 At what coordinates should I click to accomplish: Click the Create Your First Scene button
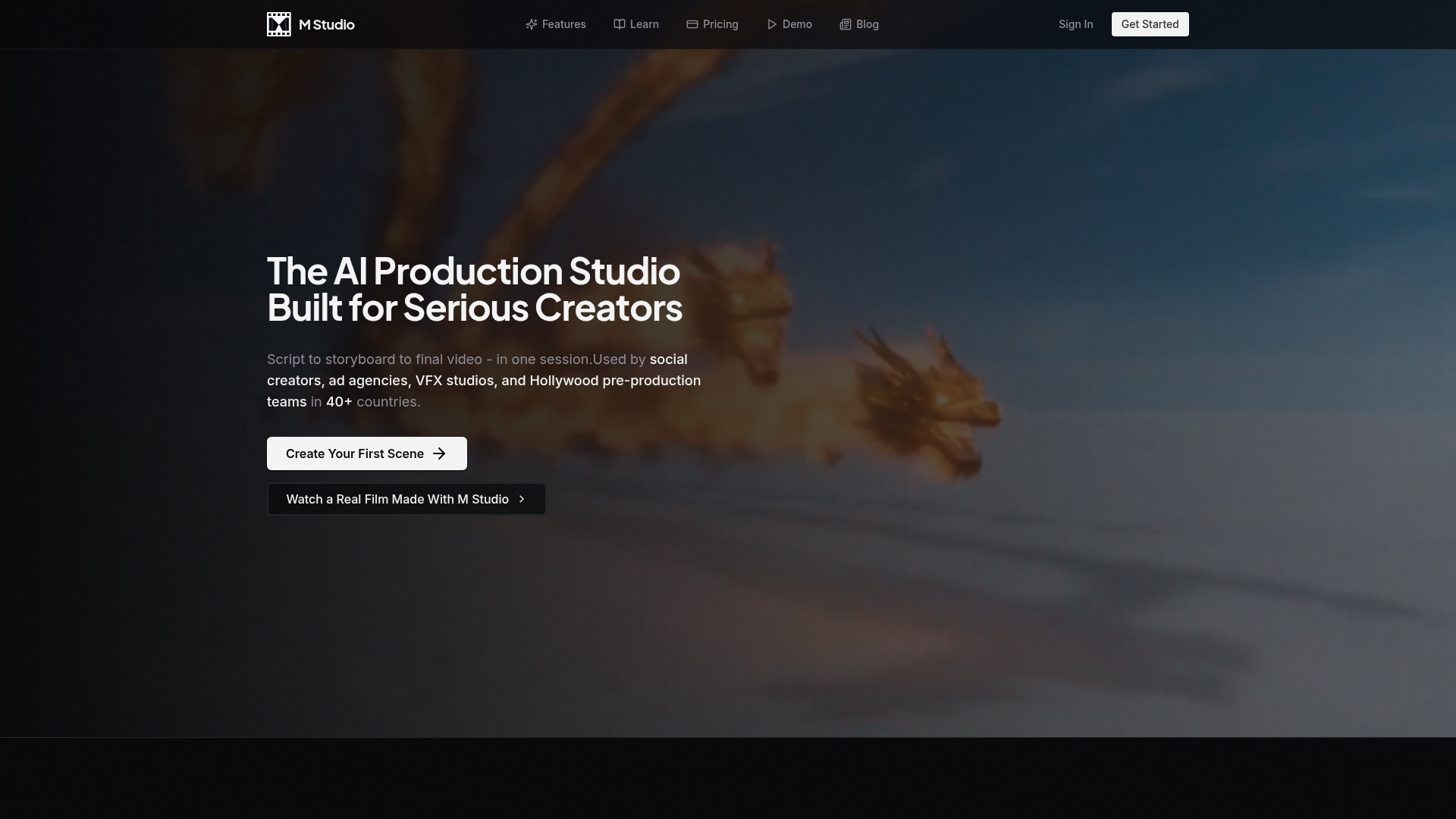click(367, 453)
